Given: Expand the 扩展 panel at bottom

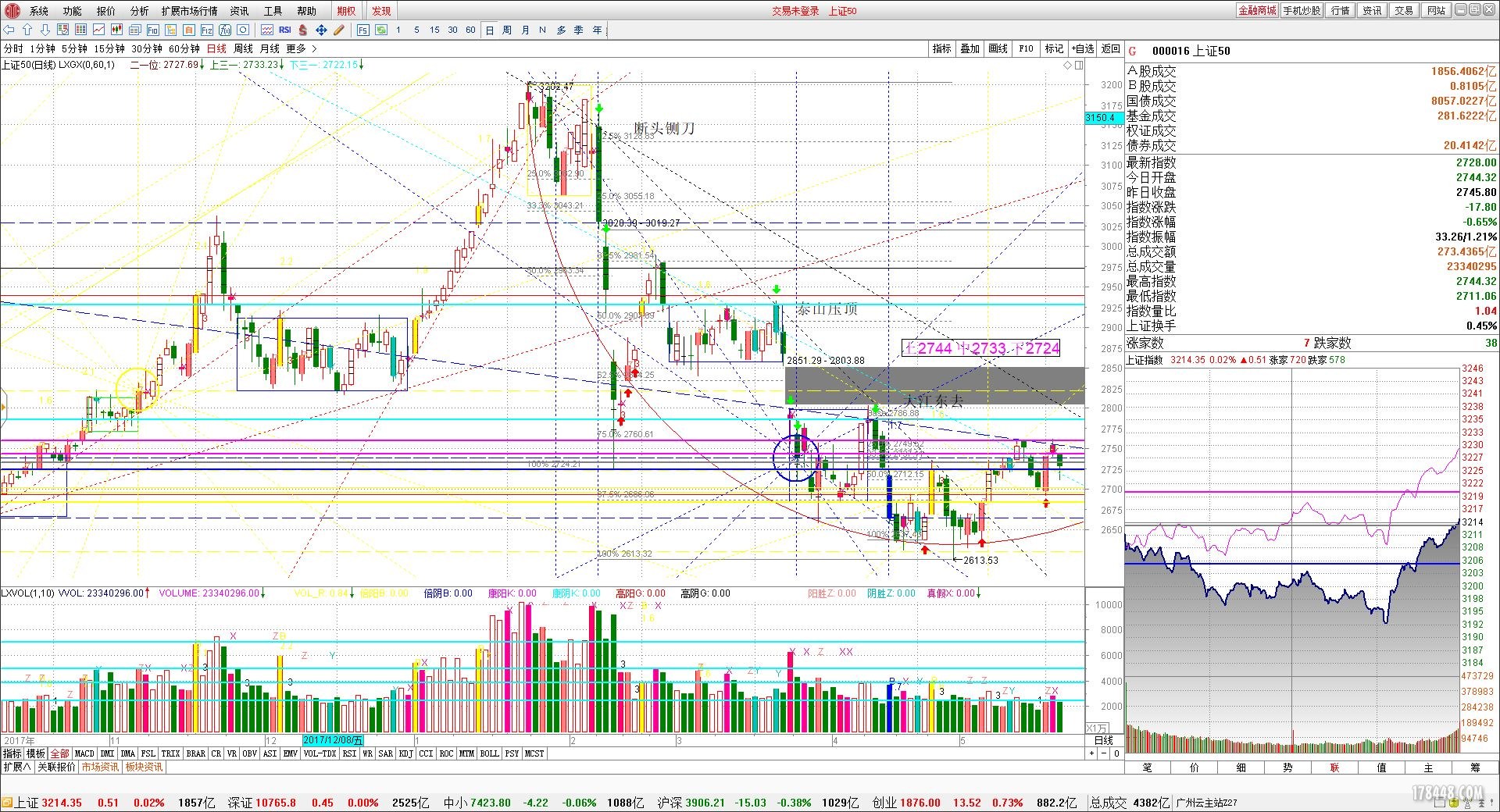Looking at the screenshot, I should 17,767.
